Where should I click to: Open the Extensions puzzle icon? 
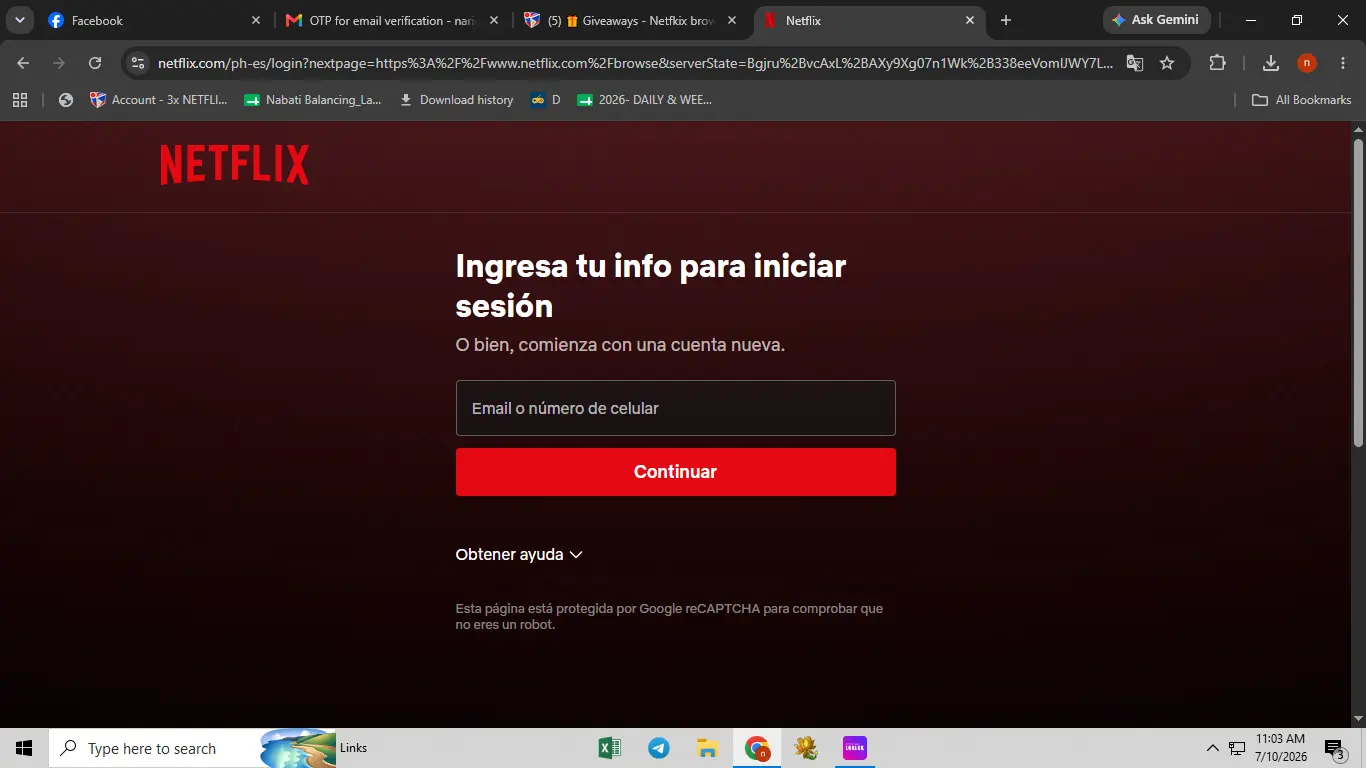[x=1217, y=63]
